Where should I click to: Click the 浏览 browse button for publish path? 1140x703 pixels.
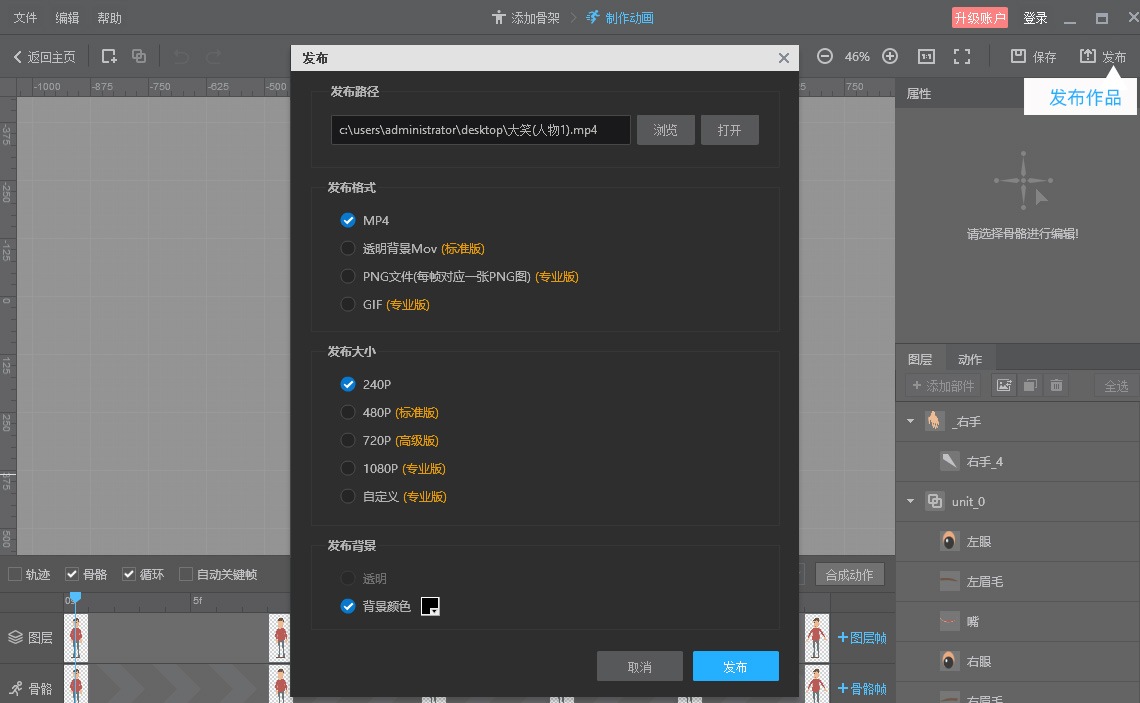point(665,129)
